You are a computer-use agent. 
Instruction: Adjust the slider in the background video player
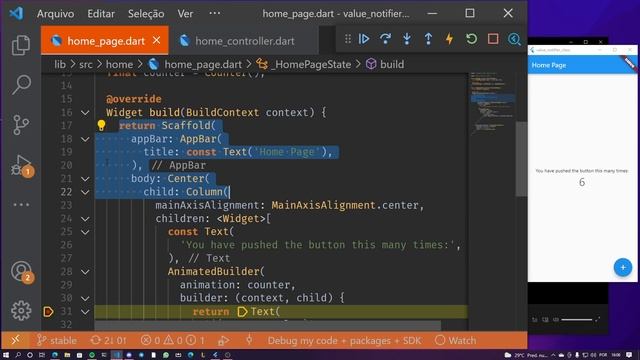576,320
